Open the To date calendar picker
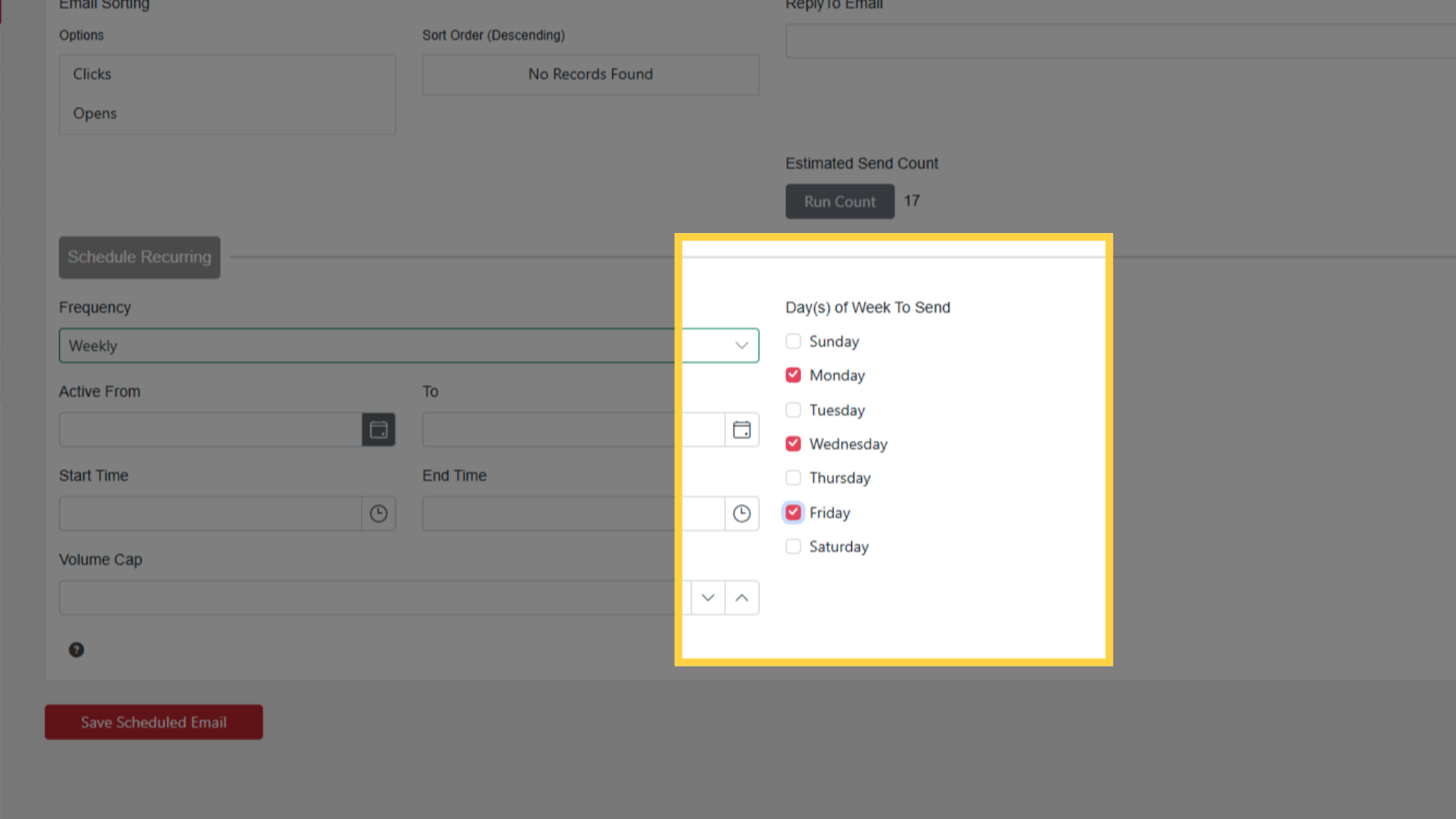 tap(742, 430)
